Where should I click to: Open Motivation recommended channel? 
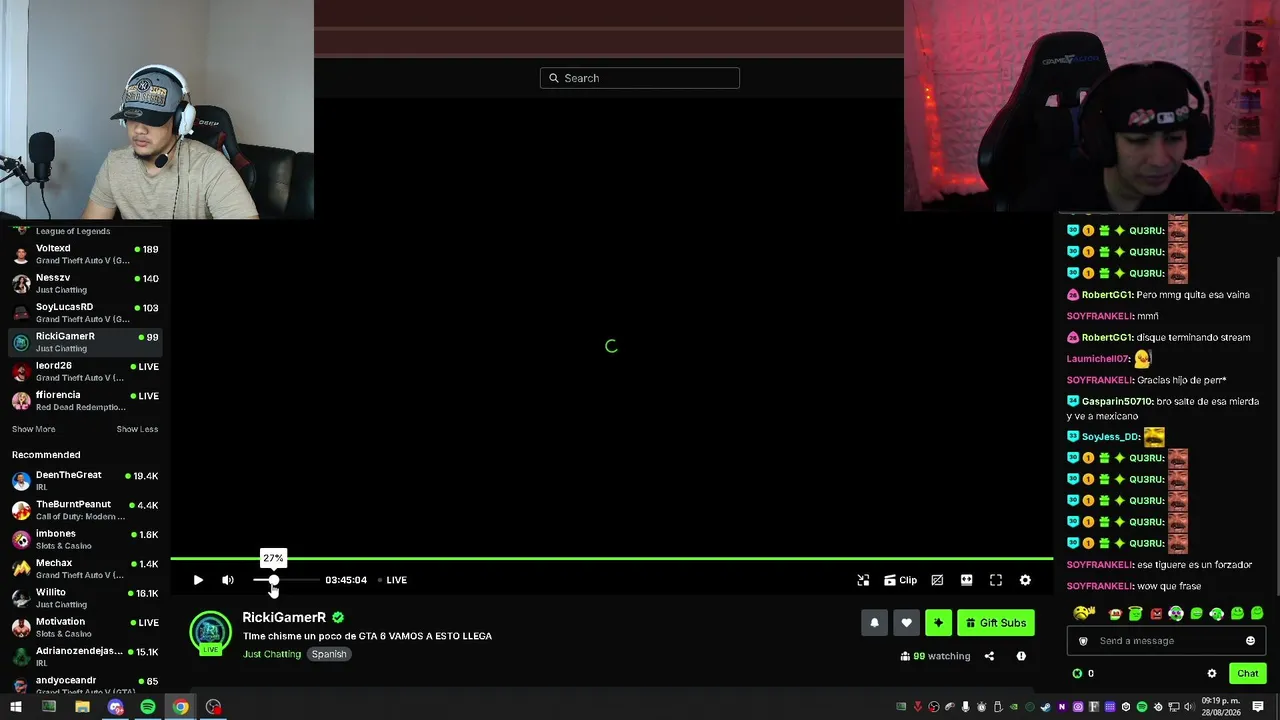85,627
